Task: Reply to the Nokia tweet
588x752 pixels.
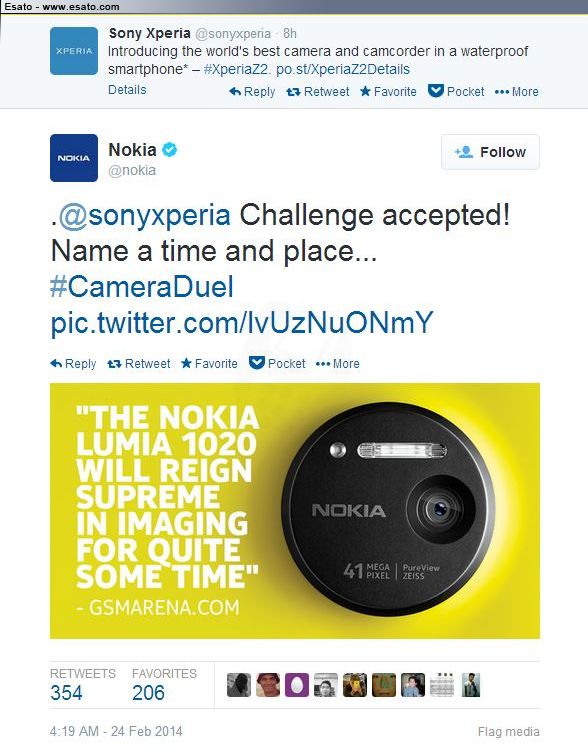Action: pyautogui.click(x=73, y=364)
